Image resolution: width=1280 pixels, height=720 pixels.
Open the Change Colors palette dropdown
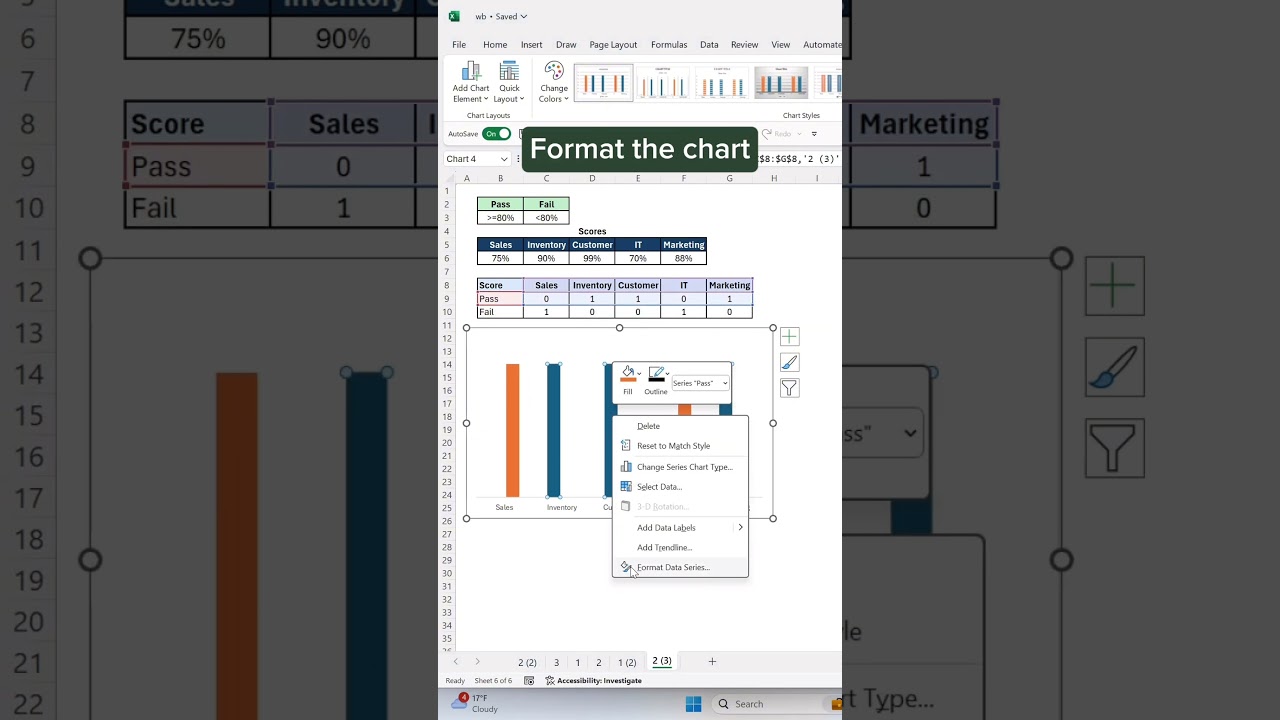[x=554, y=82]
